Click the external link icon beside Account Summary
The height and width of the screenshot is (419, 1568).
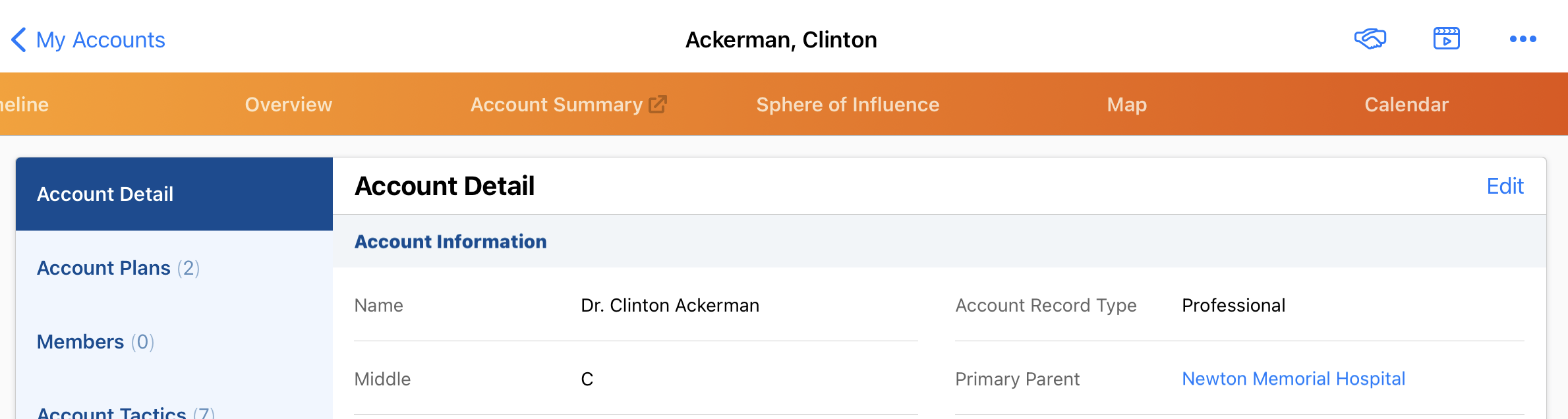(x=658, y=104)
